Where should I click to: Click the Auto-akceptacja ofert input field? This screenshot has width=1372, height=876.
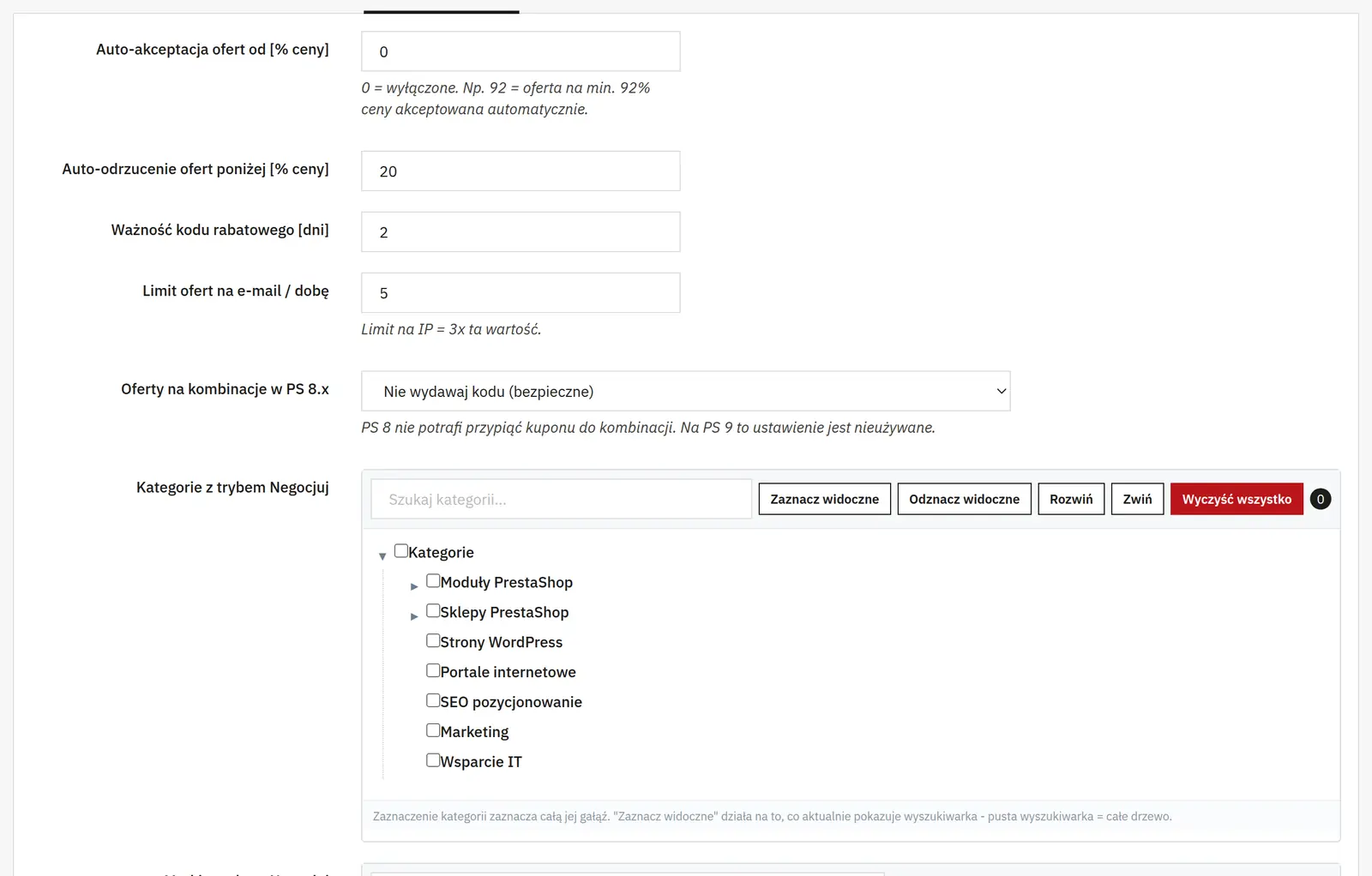521,51
